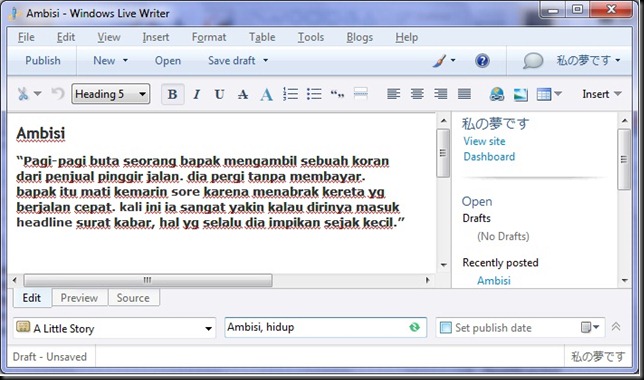The image size is (644, 380).
Task: Open the Edit menu
Action: tap(66, 37)
